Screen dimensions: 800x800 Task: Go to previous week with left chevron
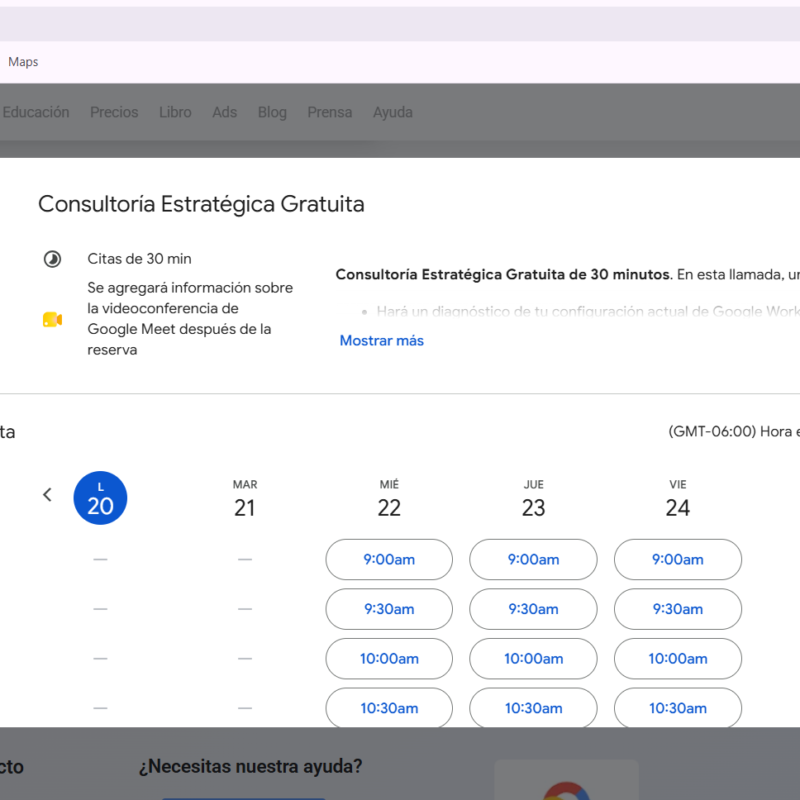47,494
